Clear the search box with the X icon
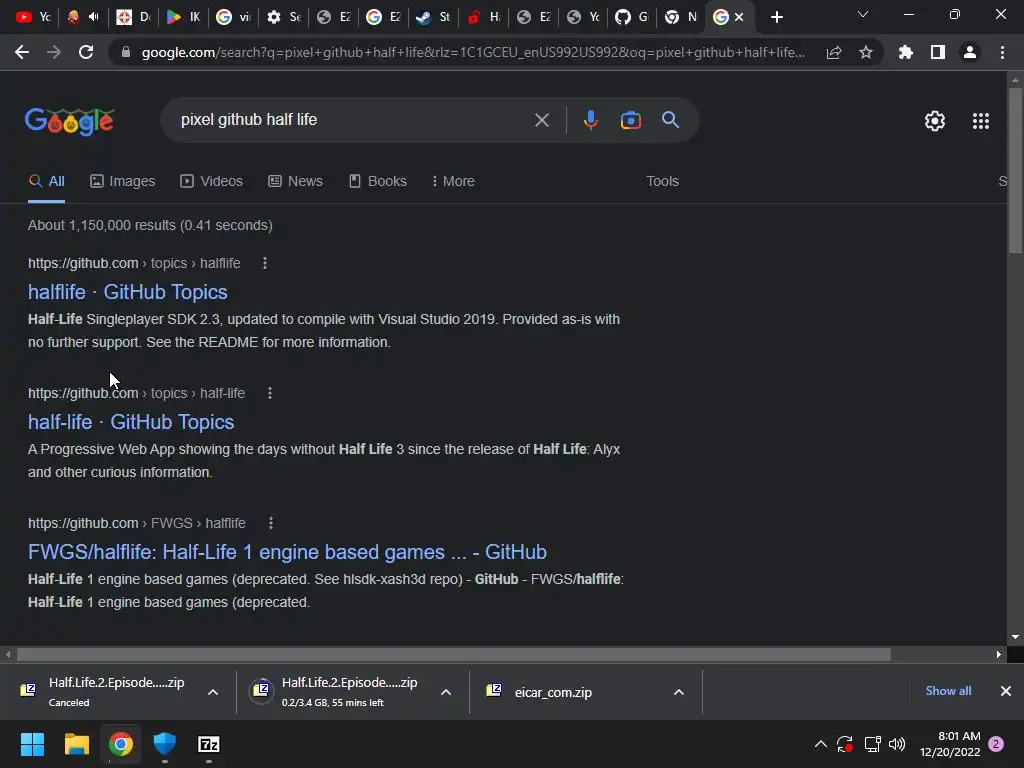 541,120
